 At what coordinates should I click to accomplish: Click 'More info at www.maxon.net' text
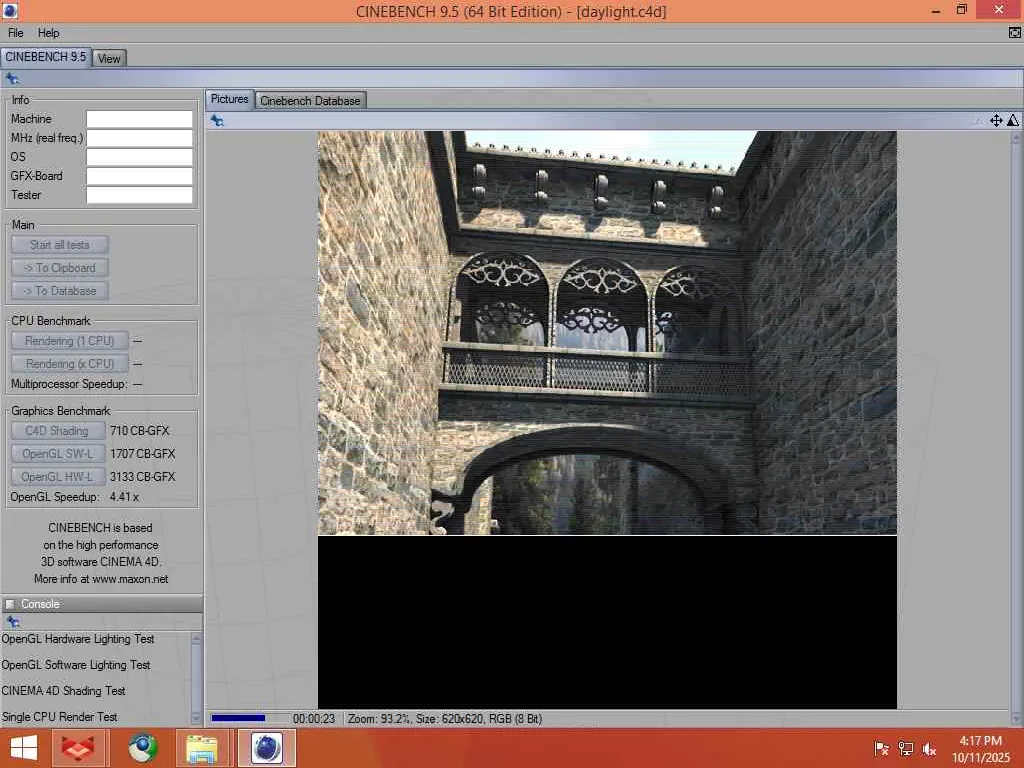(x=101, y=579)
